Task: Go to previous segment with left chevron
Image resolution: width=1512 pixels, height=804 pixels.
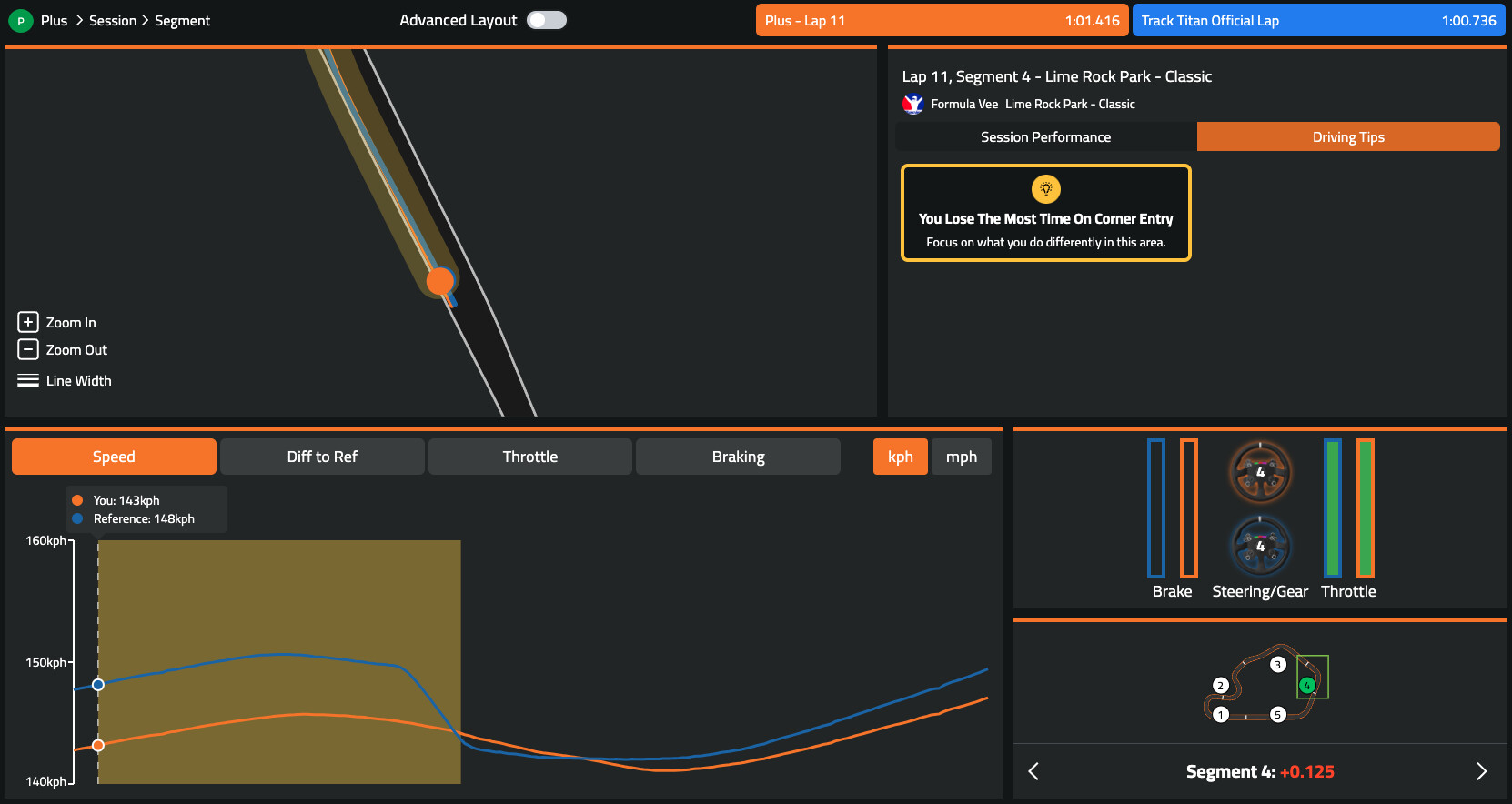Action: click(x=1033, y=771)
